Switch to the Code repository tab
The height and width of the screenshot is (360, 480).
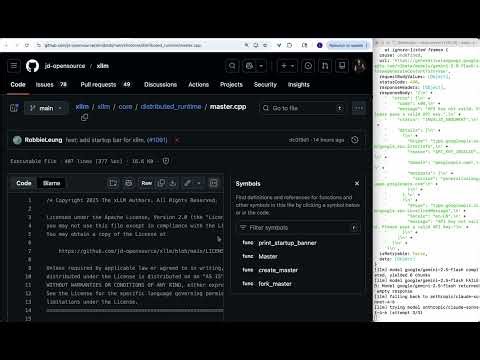18,85
